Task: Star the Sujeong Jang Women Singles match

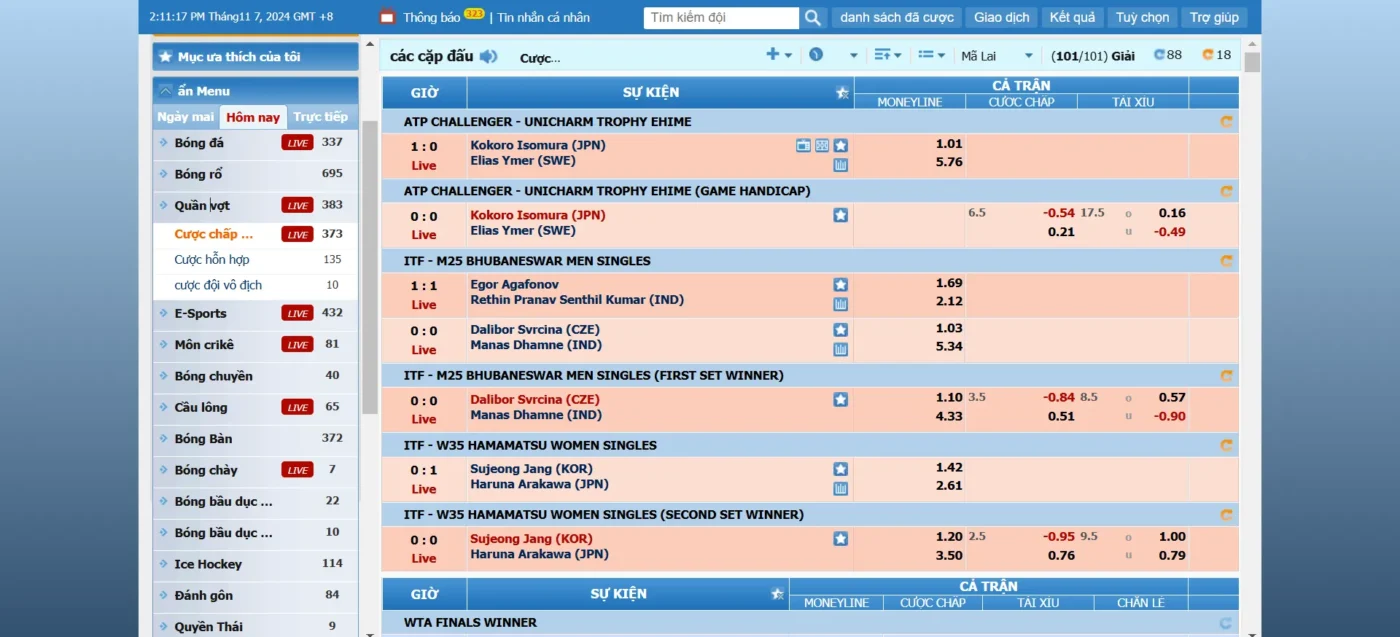Action: [x=841, y=469]
